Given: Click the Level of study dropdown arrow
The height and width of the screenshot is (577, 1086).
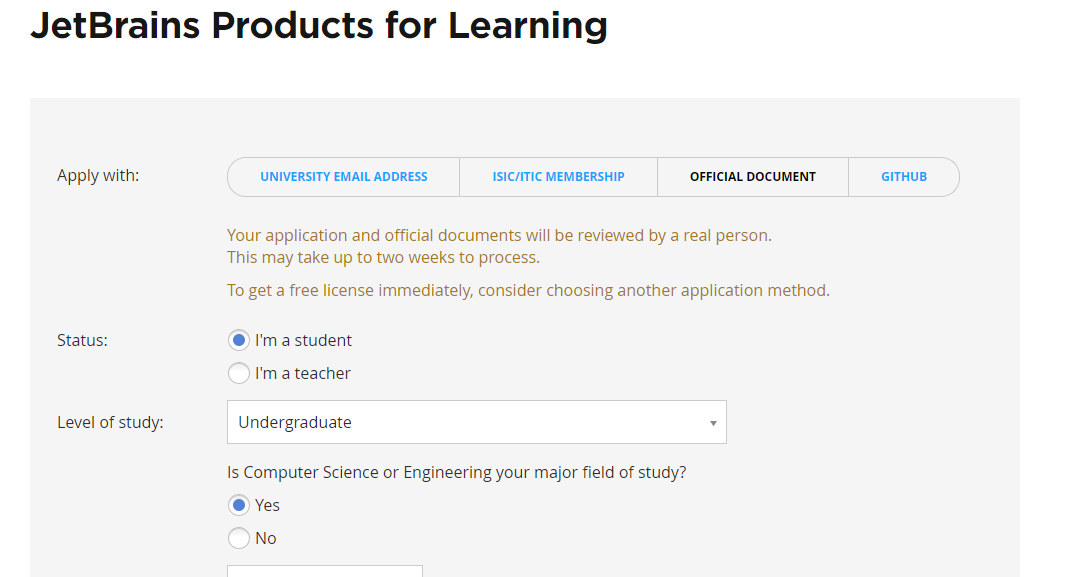Looking at the screenshot, I should (x=713, y=423).
